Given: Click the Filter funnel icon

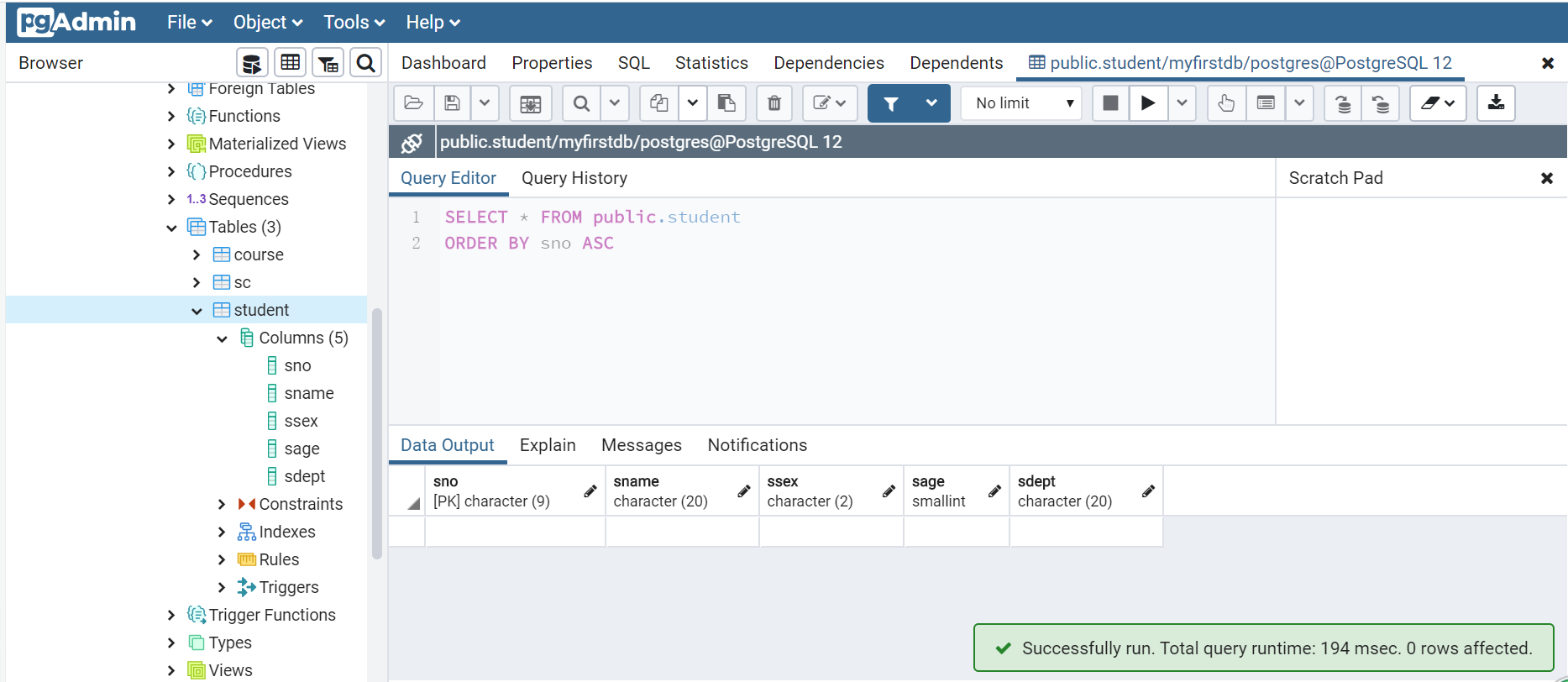Looking at the screenshot, I should click(x=891, y=103).
